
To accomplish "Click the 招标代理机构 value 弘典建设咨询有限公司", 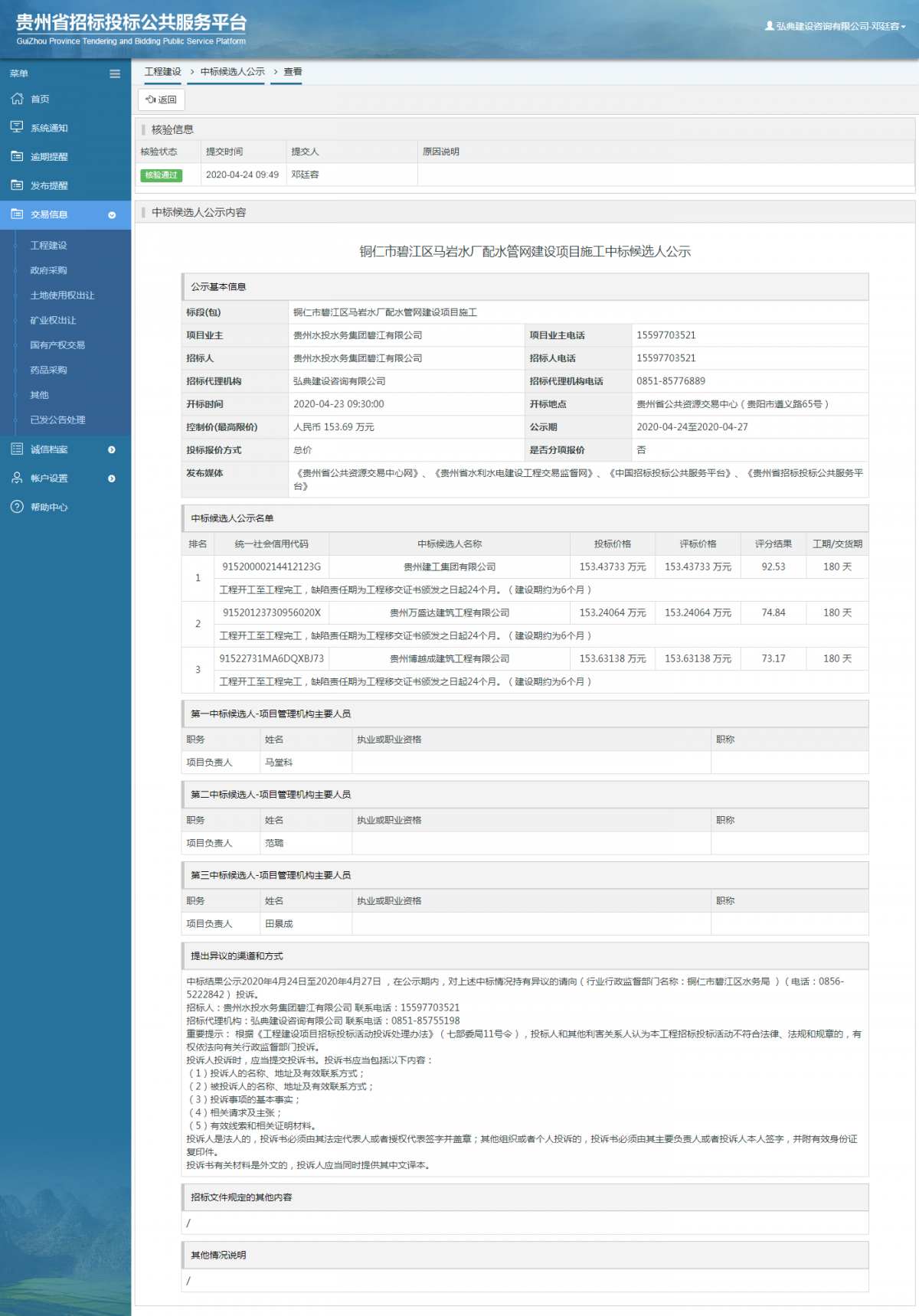I will [339, 381].
